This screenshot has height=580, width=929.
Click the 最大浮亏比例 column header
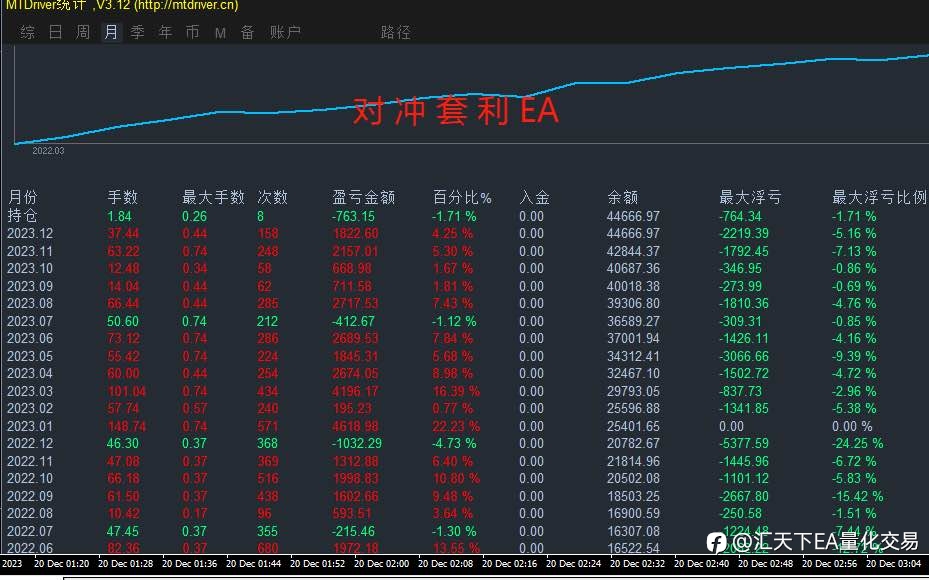point(879,197)
